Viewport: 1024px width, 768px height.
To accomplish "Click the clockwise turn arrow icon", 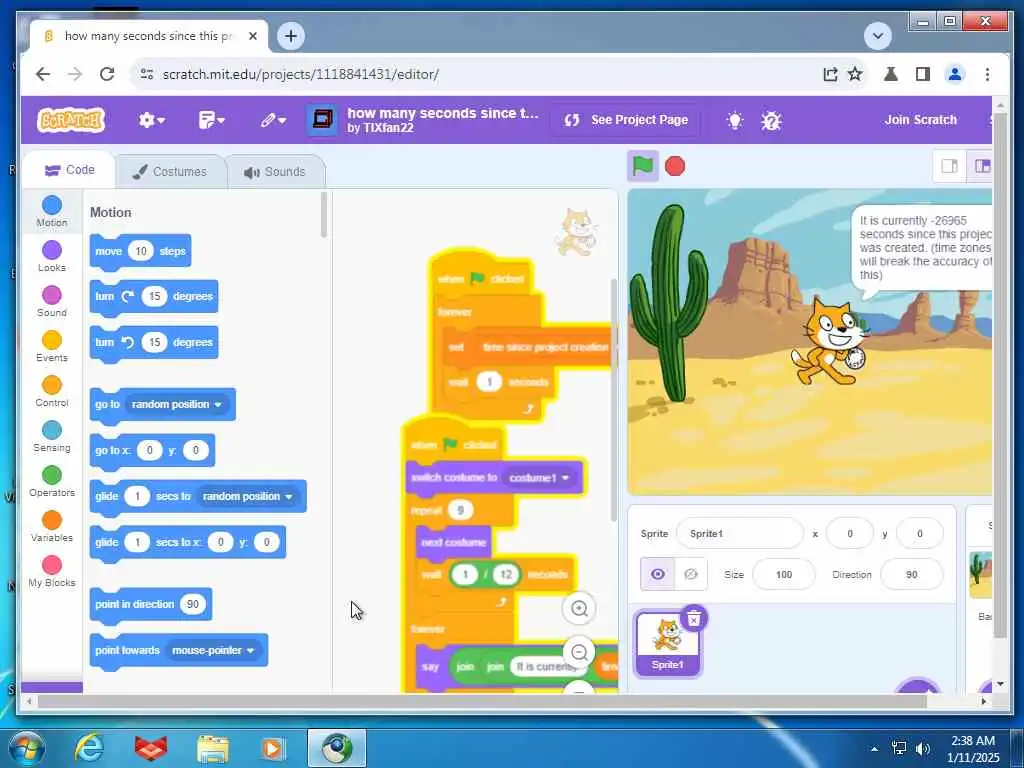I will [128, 296].
